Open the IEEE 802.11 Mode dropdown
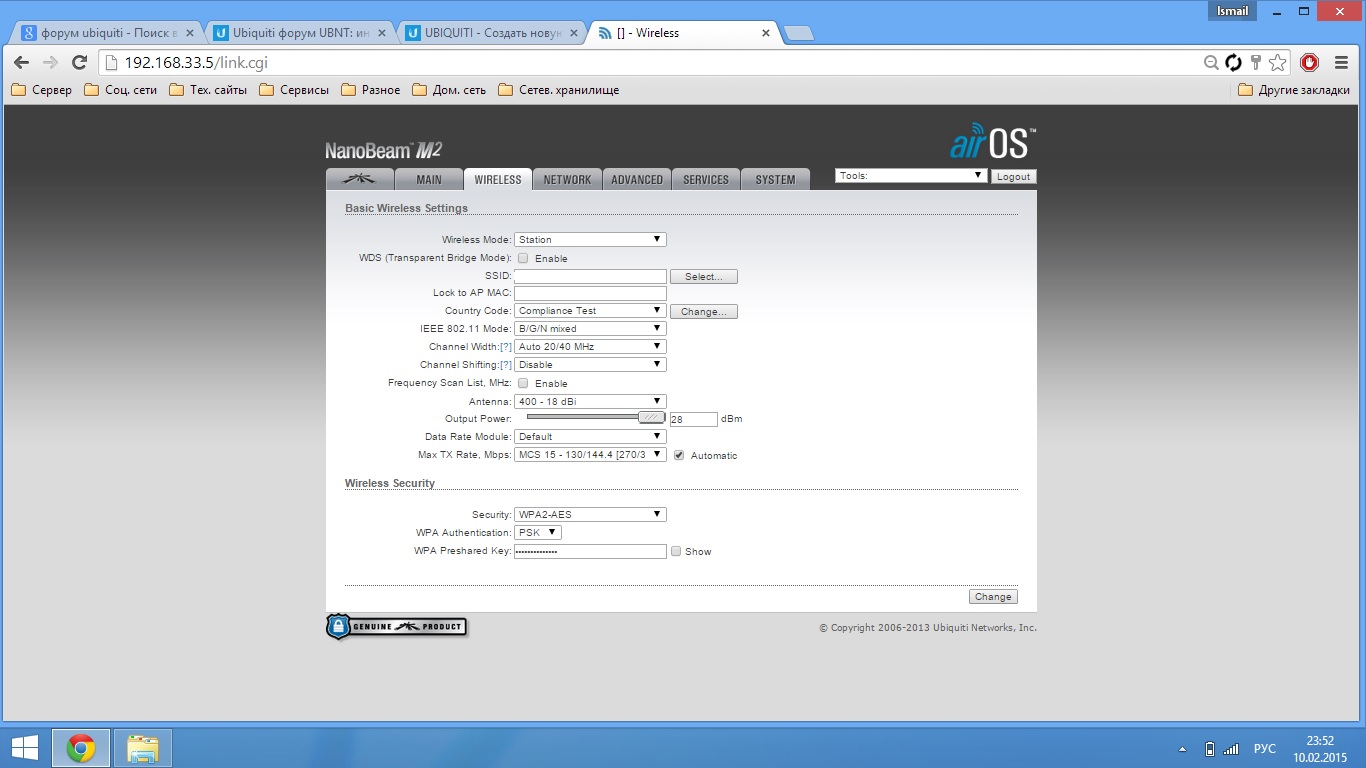This screenshot has height=768, width=1366. pos(590,329)
